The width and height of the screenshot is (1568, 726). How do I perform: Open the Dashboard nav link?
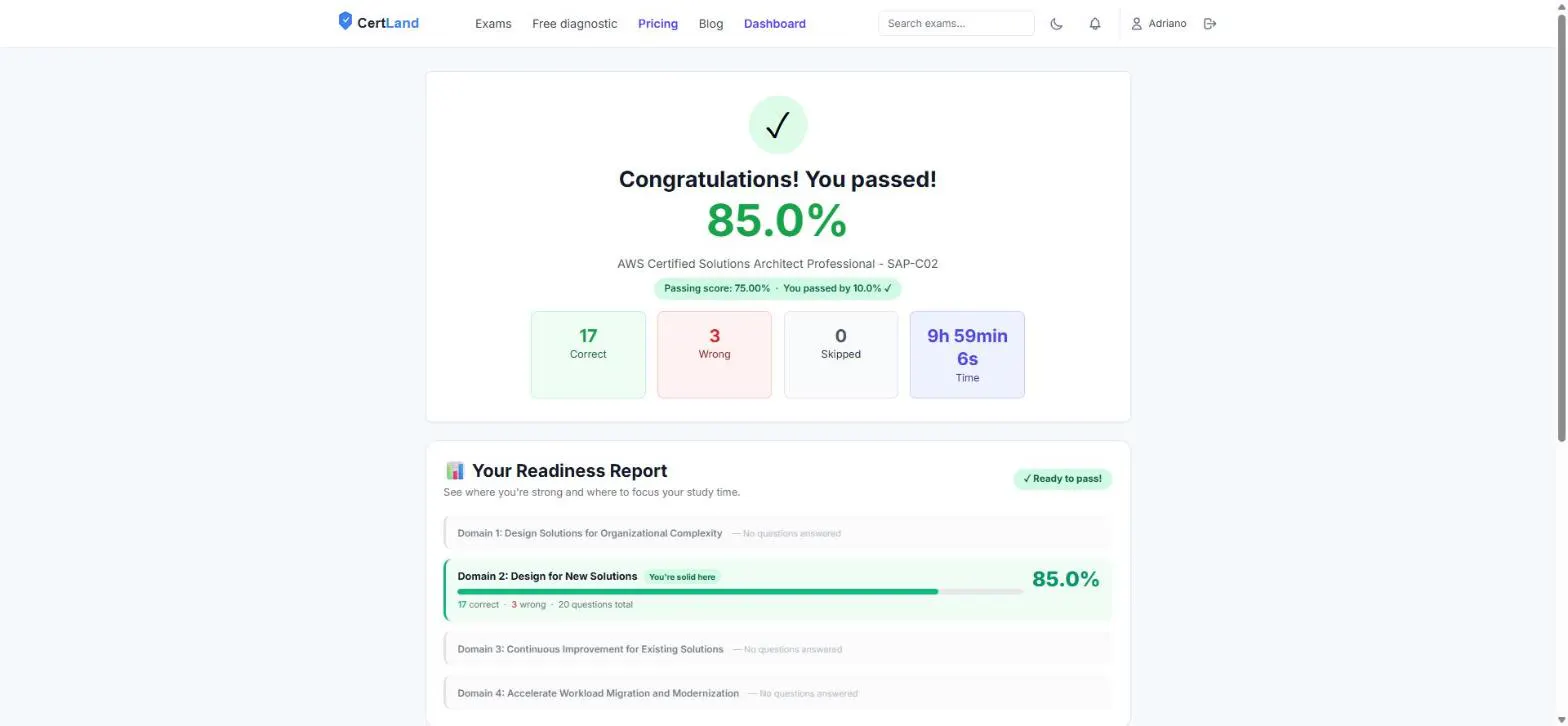click(775, 24)
